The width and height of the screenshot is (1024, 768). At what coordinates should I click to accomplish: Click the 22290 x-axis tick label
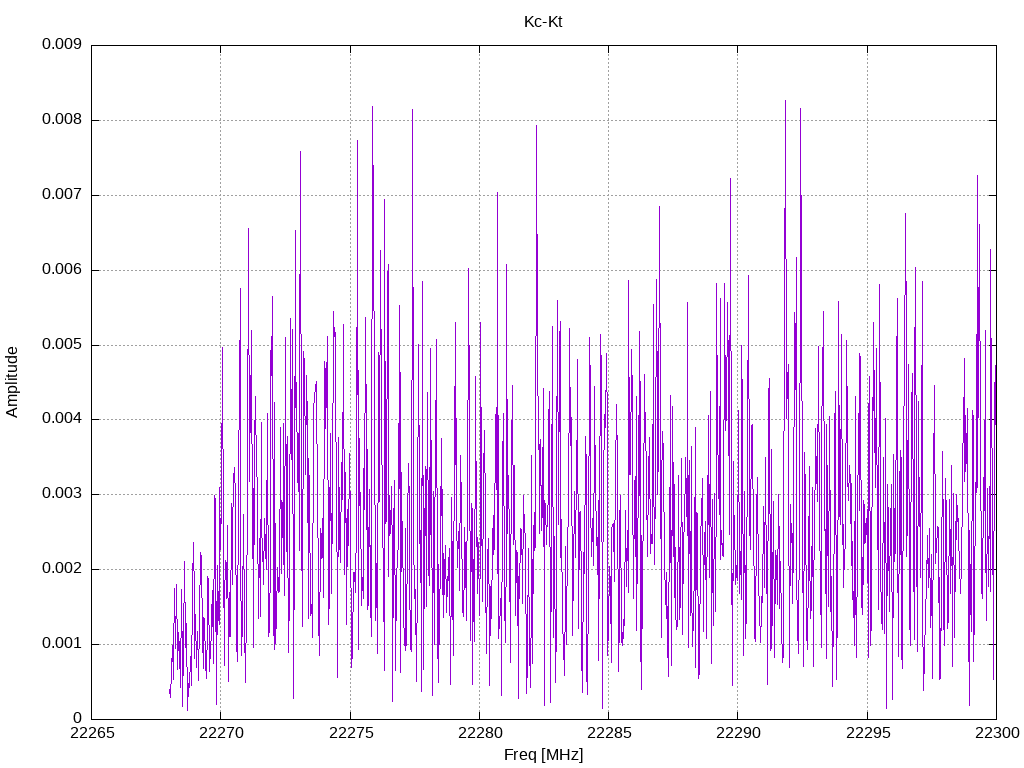point(739,733)
